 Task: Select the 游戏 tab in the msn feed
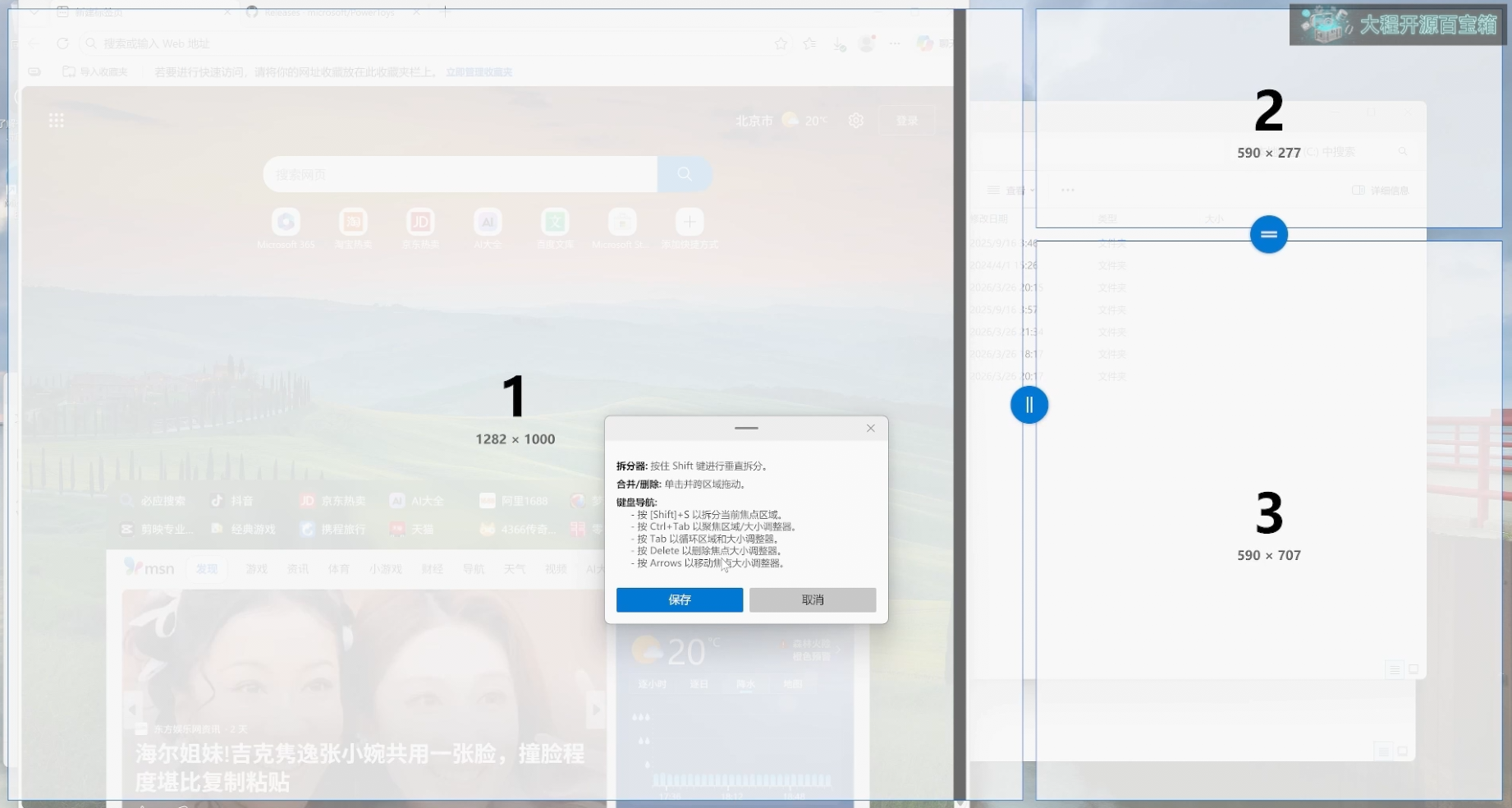point(257,569)
